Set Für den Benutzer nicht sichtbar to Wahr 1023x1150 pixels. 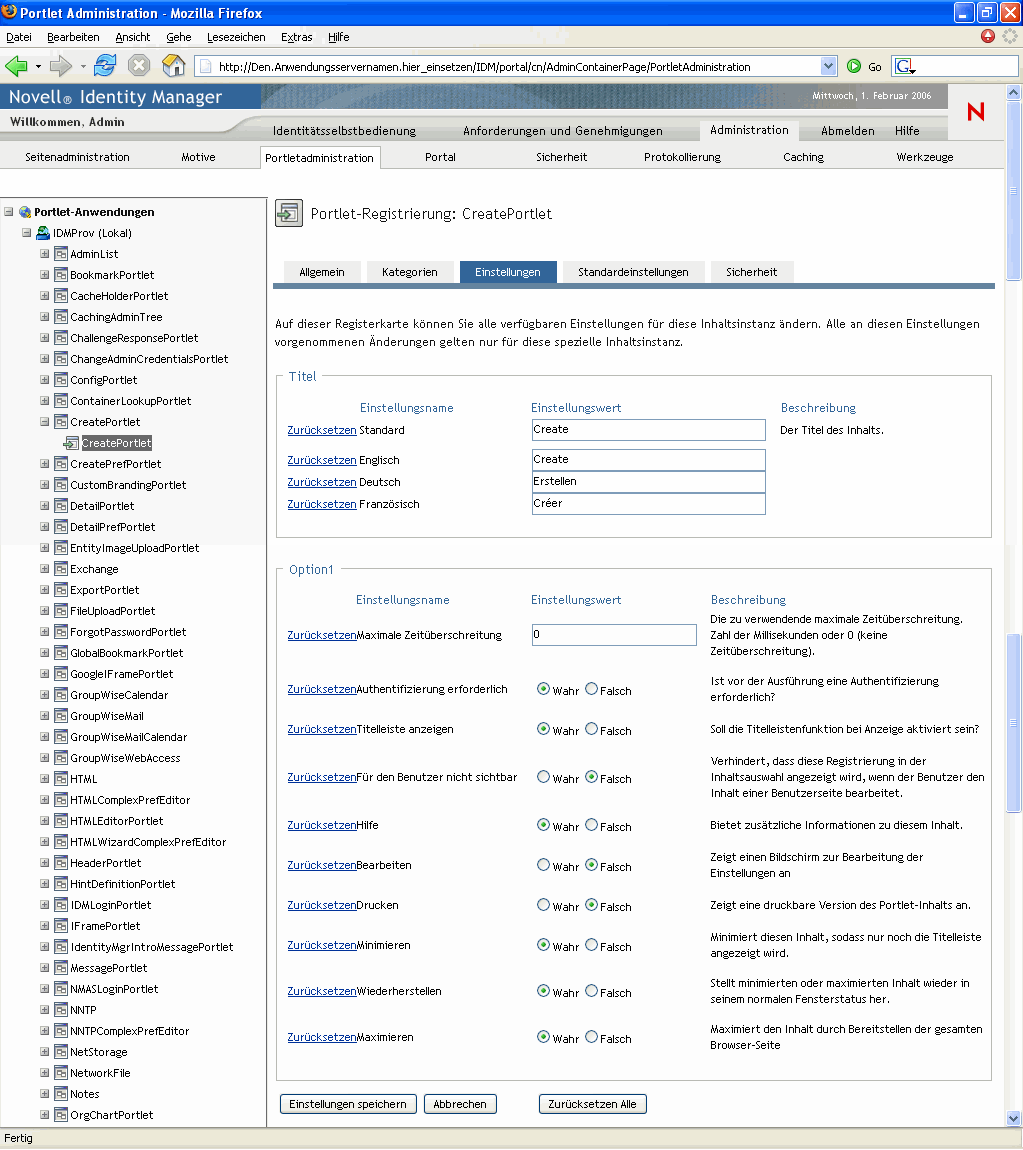[543, 777]
